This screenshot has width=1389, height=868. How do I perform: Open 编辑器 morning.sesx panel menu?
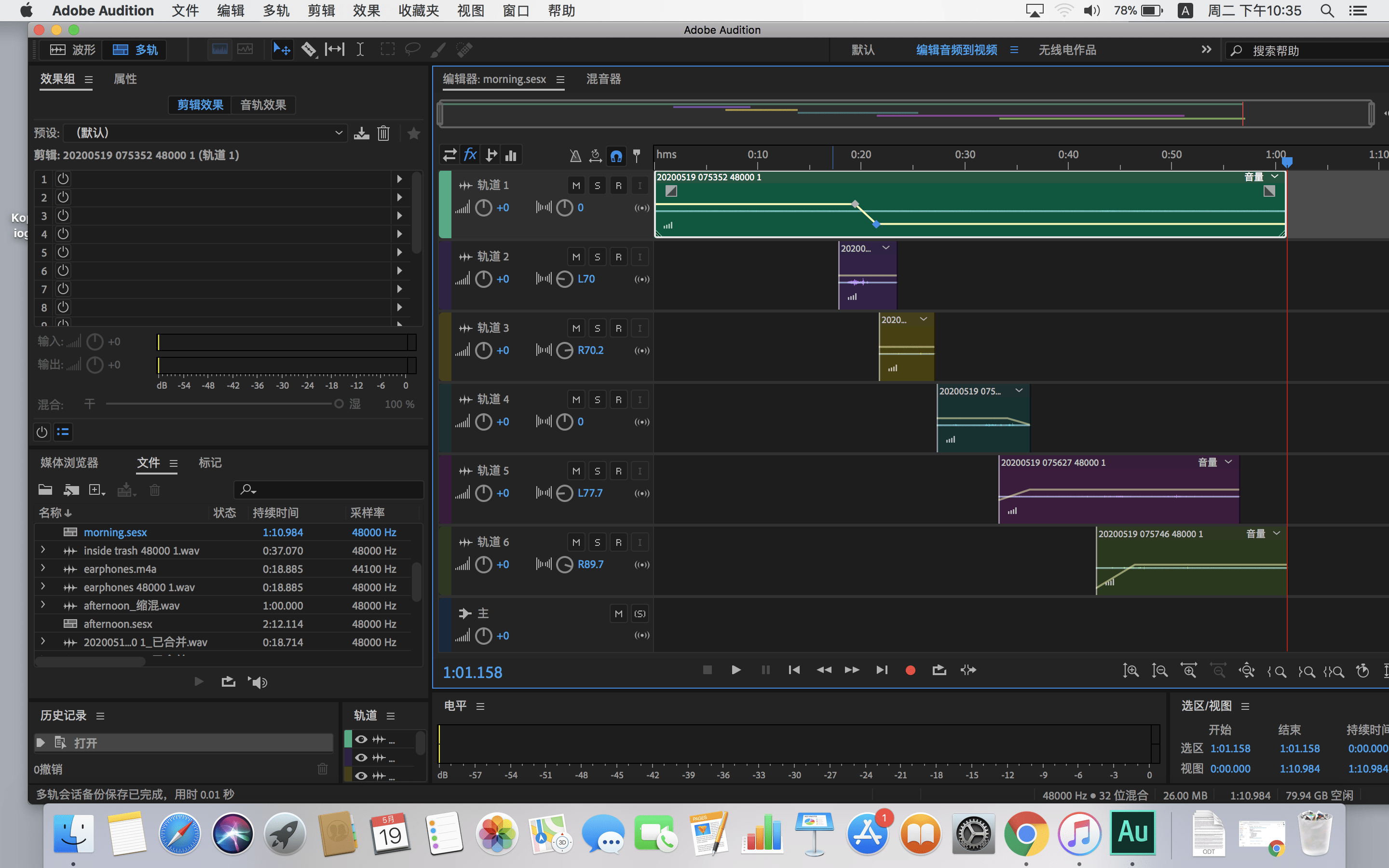coord(560,80)
